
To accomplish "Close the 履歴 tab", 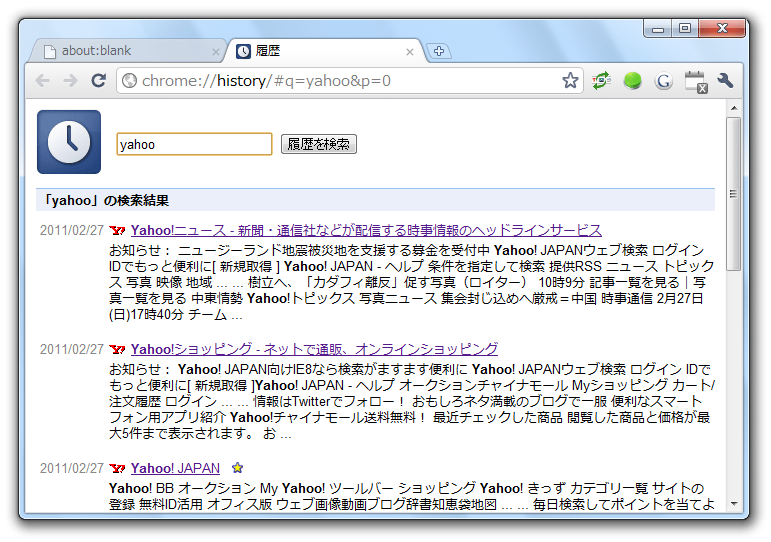I will [410, 52].
